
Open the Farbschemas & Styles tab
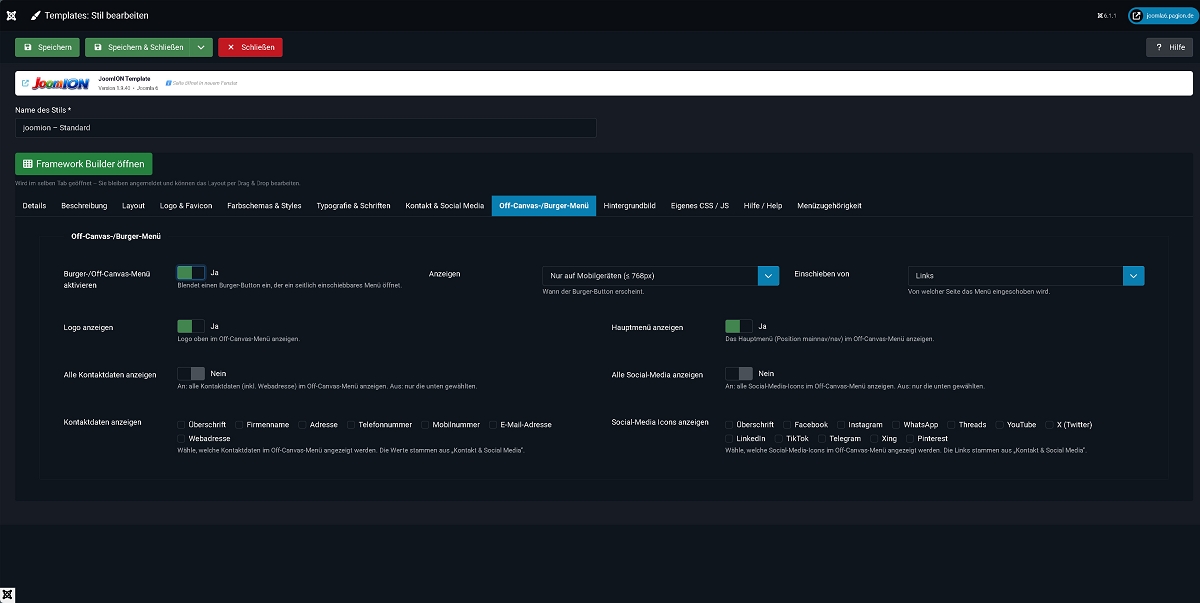click(x=264, y=206)
